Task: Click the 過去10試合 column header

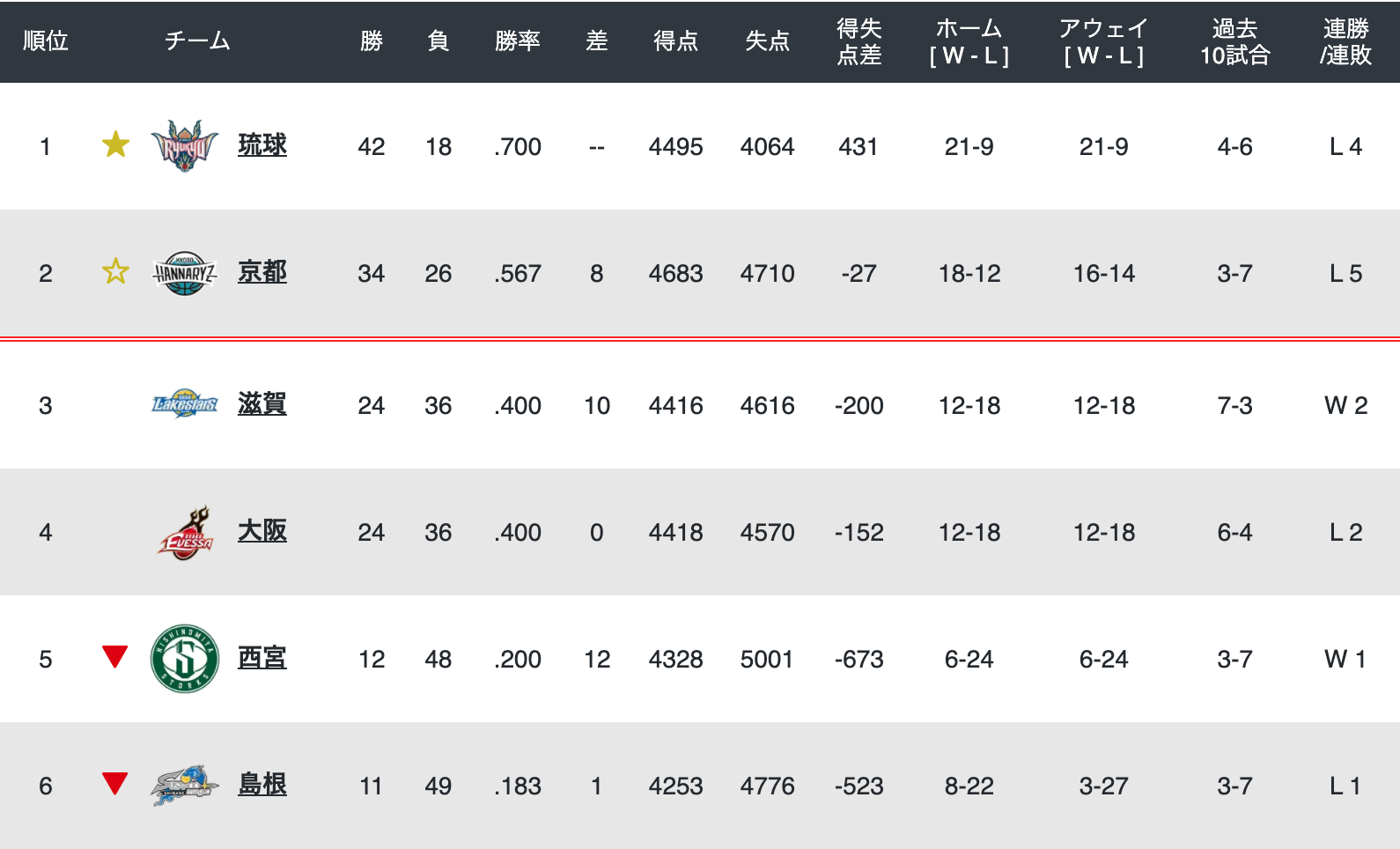Action: [1235, 41]
